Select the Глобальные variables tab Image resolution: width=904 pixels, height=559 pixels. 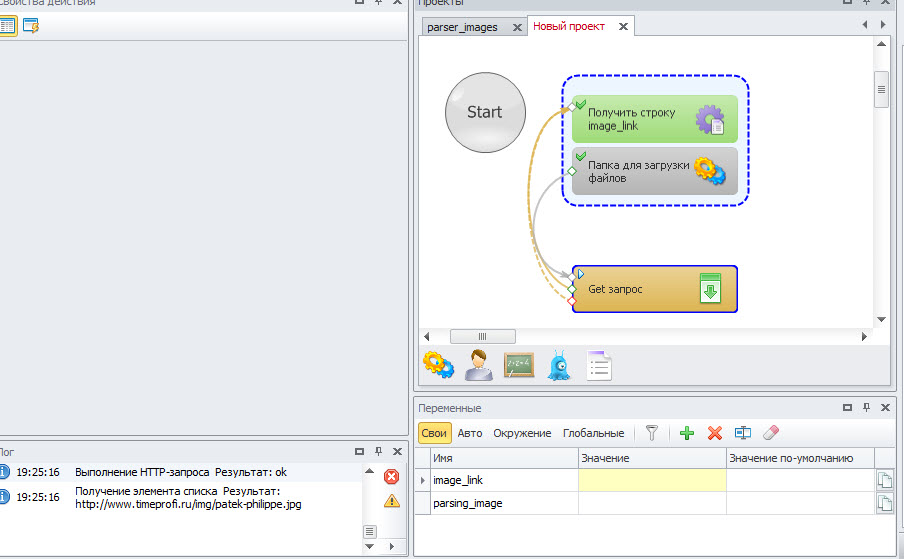coord(593,433)
